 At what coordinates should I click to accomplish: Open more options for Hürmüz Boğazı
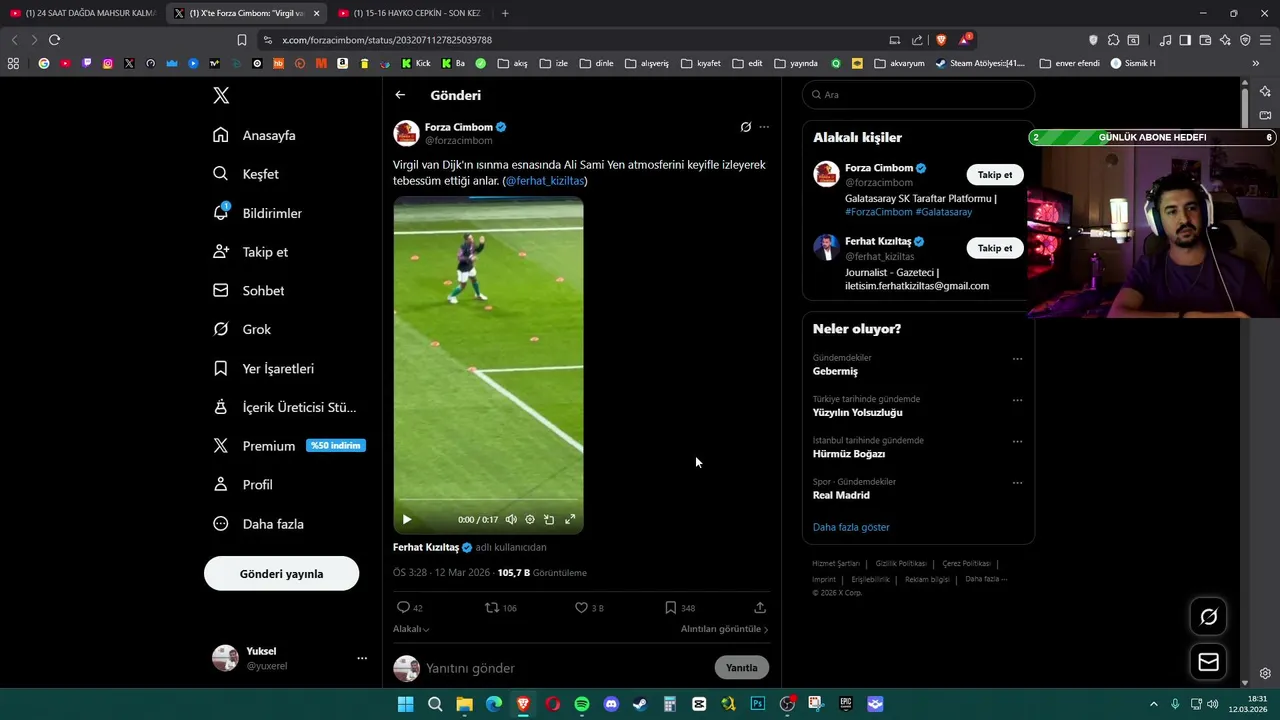pyautogui.click(x=1017, y=441)
